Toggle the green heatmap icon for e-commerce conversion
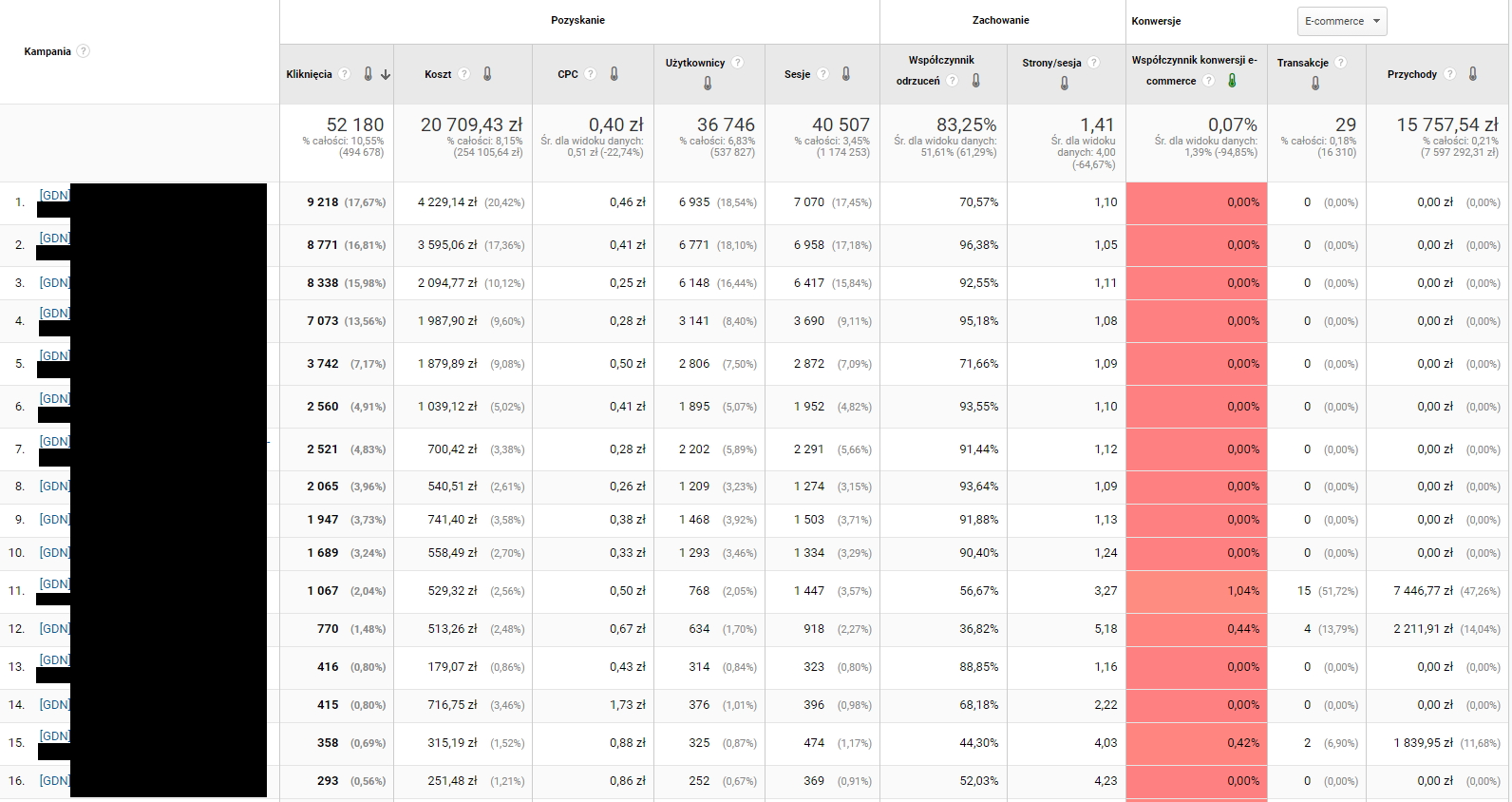The width and height of the screenshot is (1512, 802). (x=1232, y=81)
